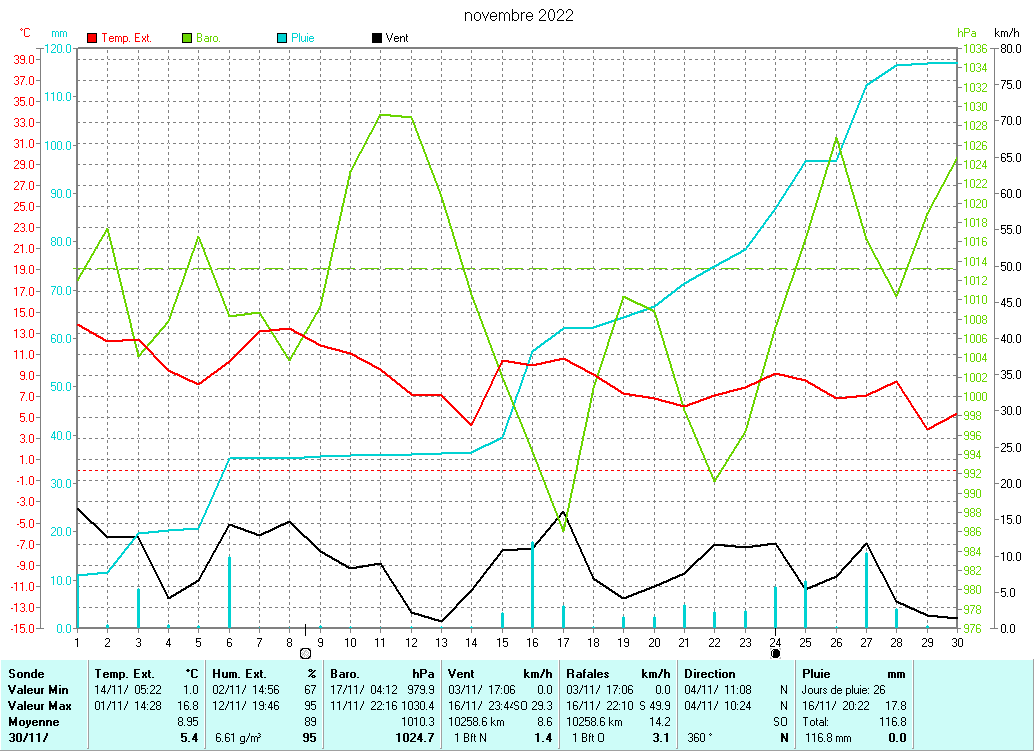The image size is (1034, 751).
Task: Click the Pluie column header in table
Action: point(817,674)
